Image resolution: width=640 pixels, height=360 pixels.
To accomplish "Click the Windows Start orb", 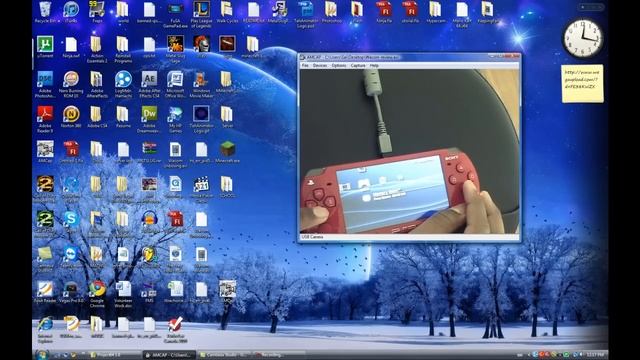I will pyautogui.click(x=42, y=355).
